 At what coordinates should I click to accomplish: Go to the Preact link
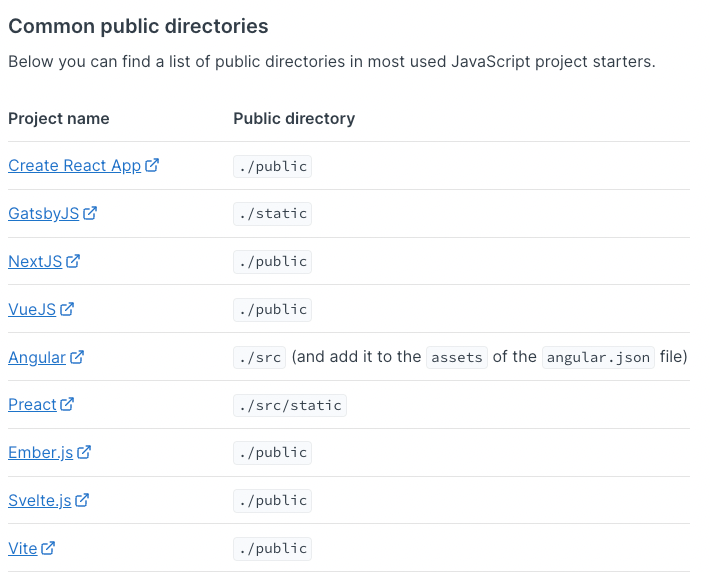click(32, 404)
